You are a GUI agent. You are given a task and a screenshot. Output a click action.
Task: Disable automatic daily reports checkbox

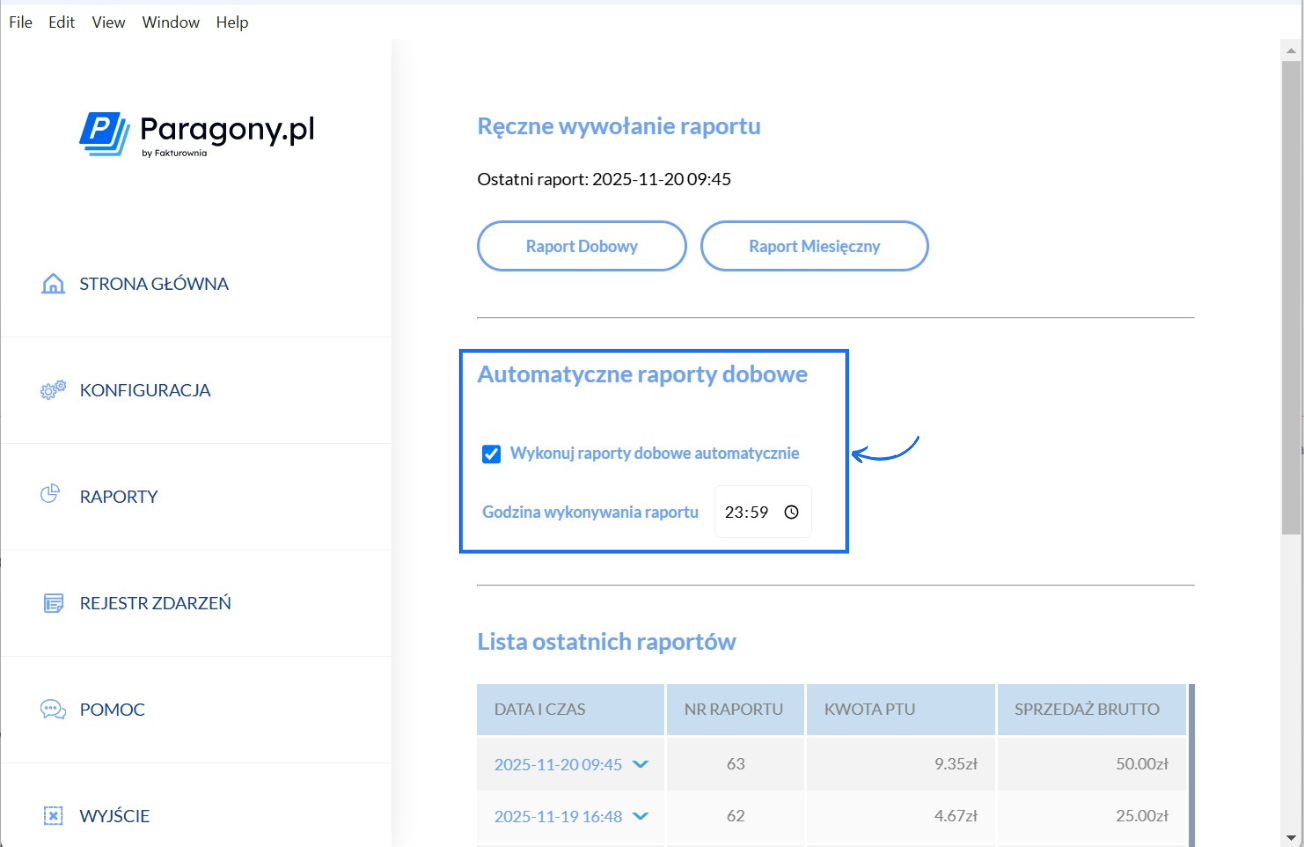point(491,453)
